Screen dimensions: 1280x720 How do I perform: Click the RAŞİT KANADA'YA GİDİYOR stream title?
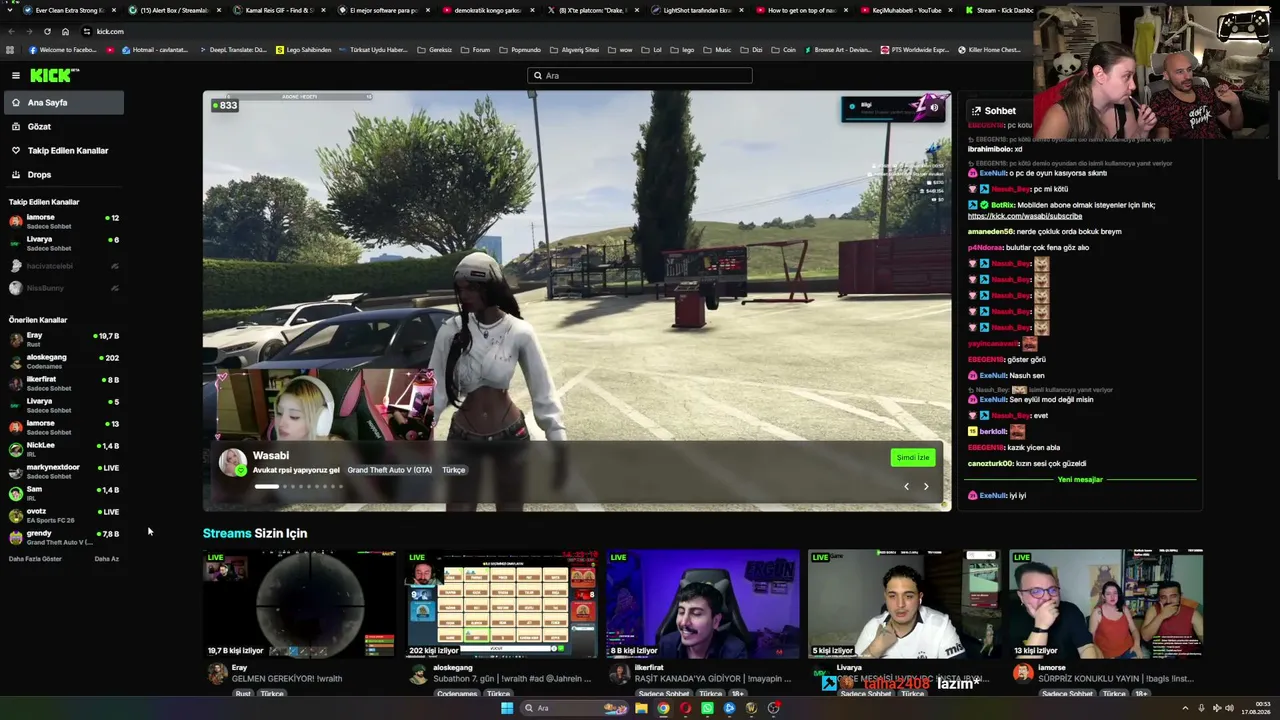click(x=713, y=679)
